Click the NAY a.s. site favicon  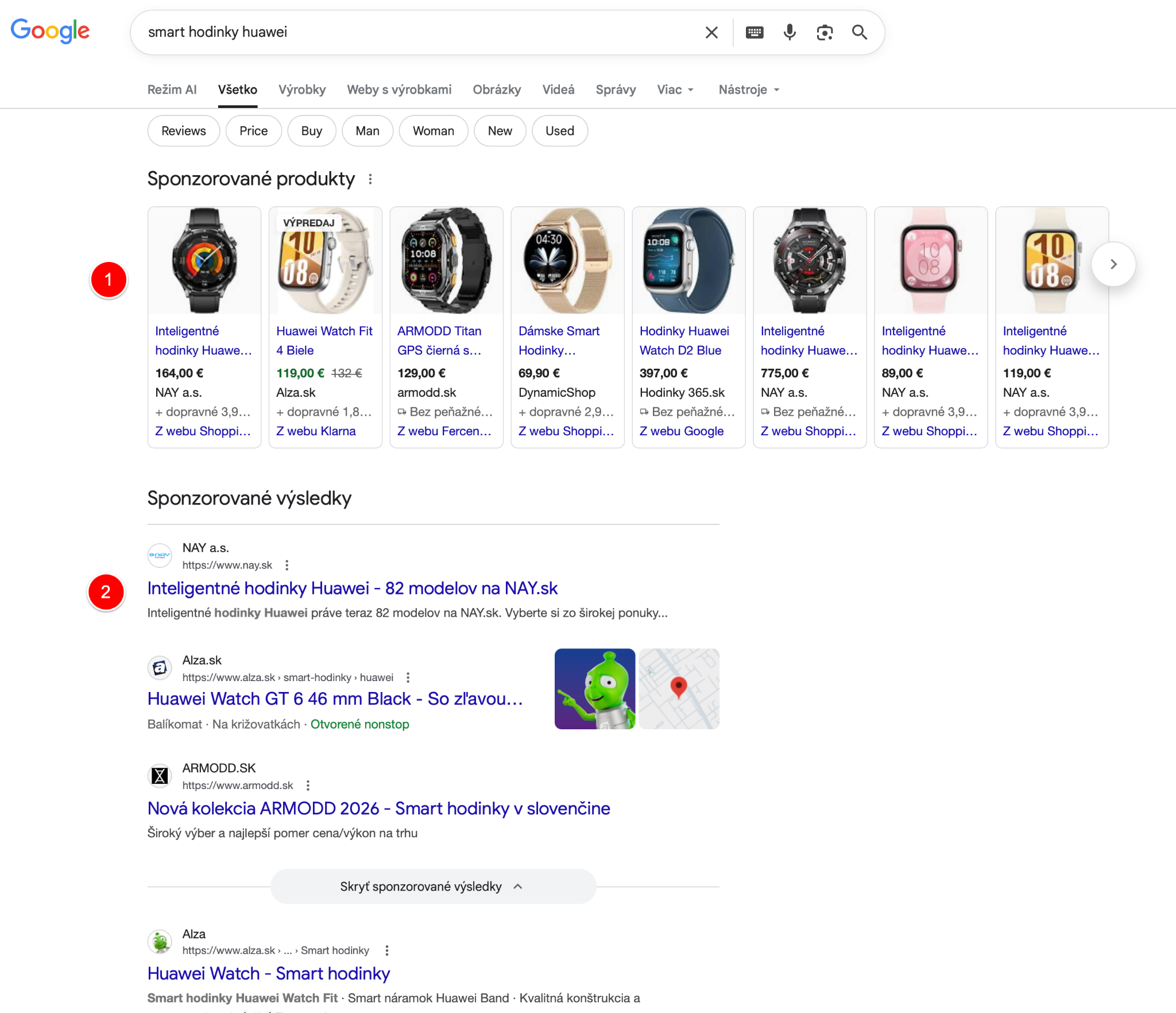coord(160,555)
